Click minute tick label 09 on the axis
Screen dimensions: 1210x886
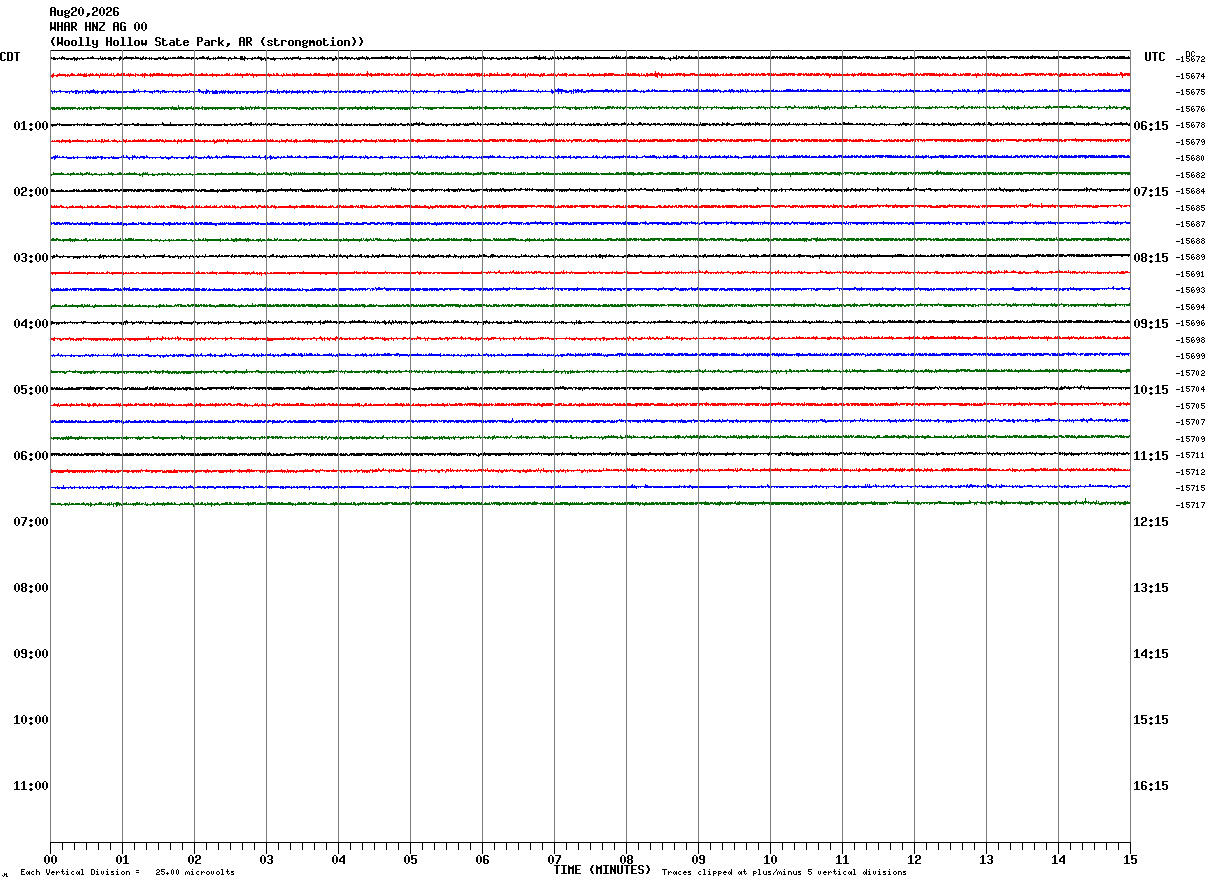pos(698,859)
